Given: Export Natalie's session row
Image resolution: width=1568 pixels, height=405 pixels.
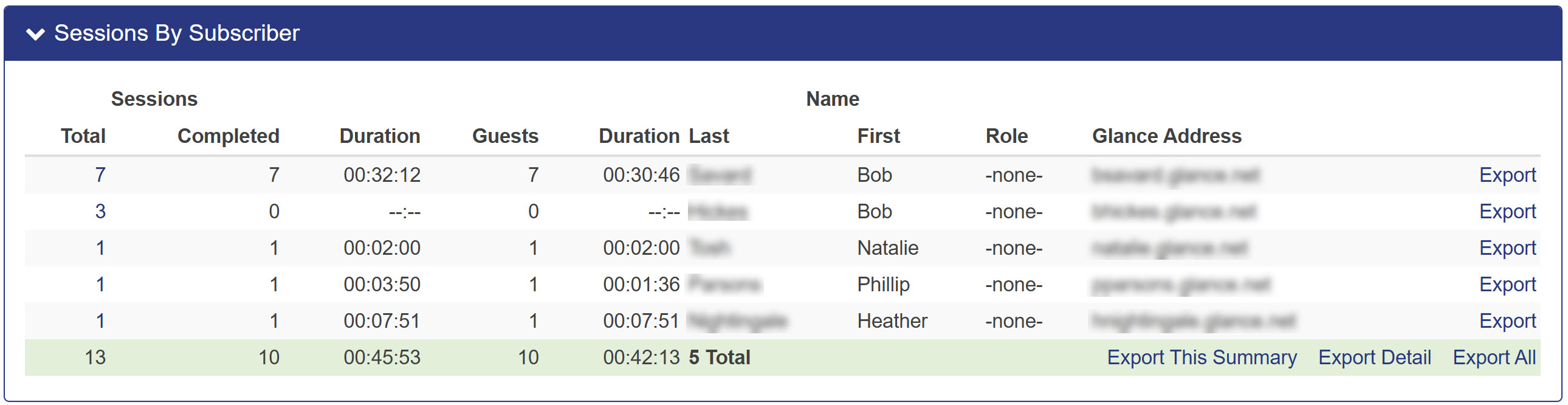Looking at the screenshot, I should 1507,248.
